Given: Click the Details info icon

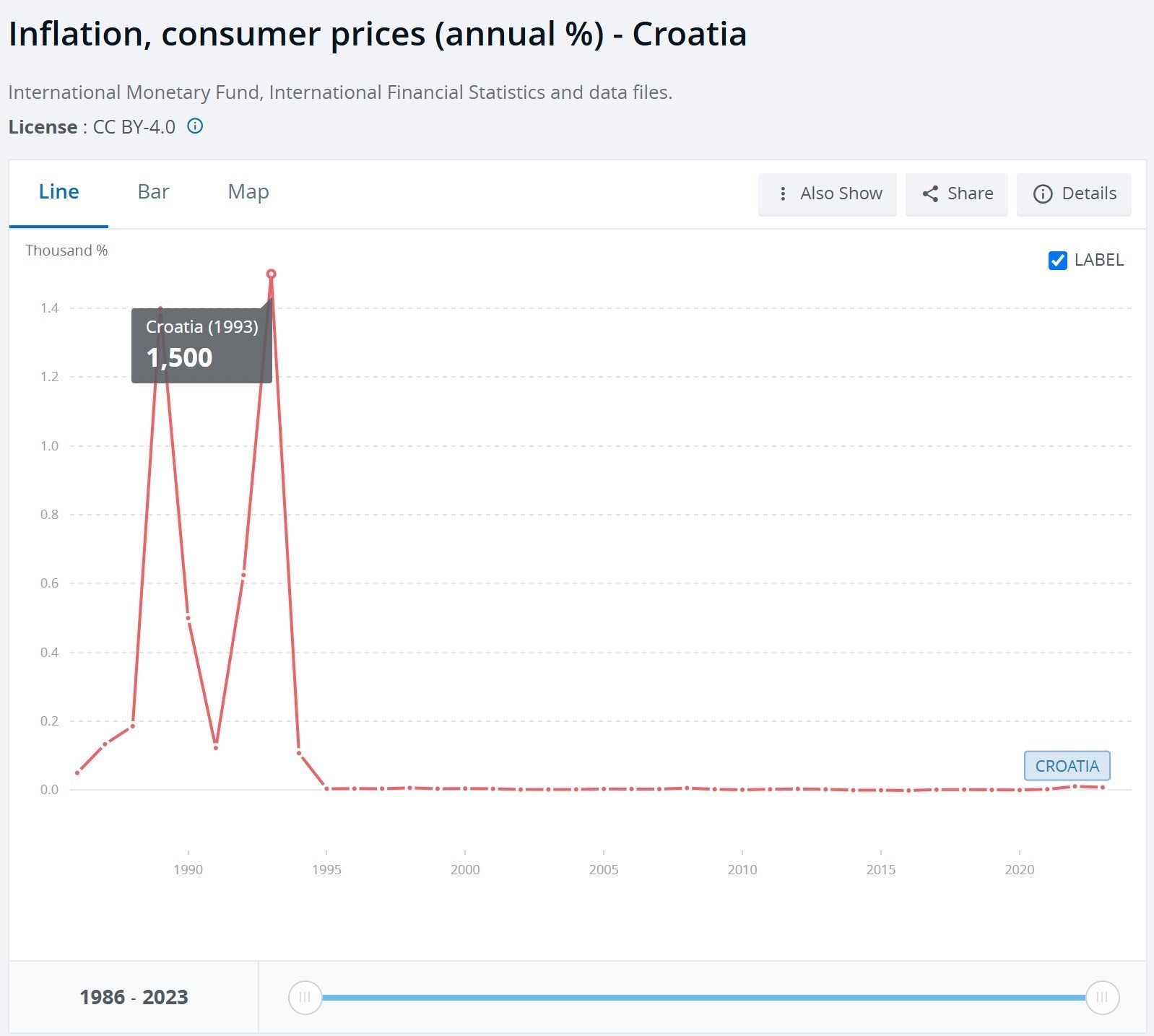Looking at the screenshot, I should click(1043, 194).
